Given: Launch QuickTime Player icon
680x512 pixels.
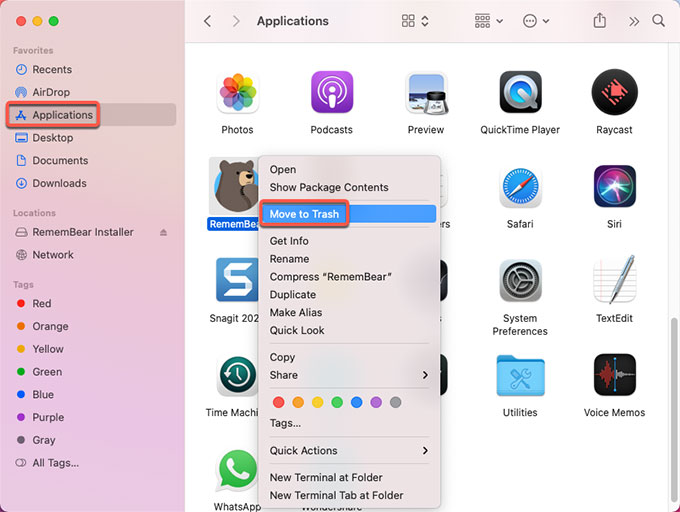Looking at the screenshot, I should tap(520, 93).
